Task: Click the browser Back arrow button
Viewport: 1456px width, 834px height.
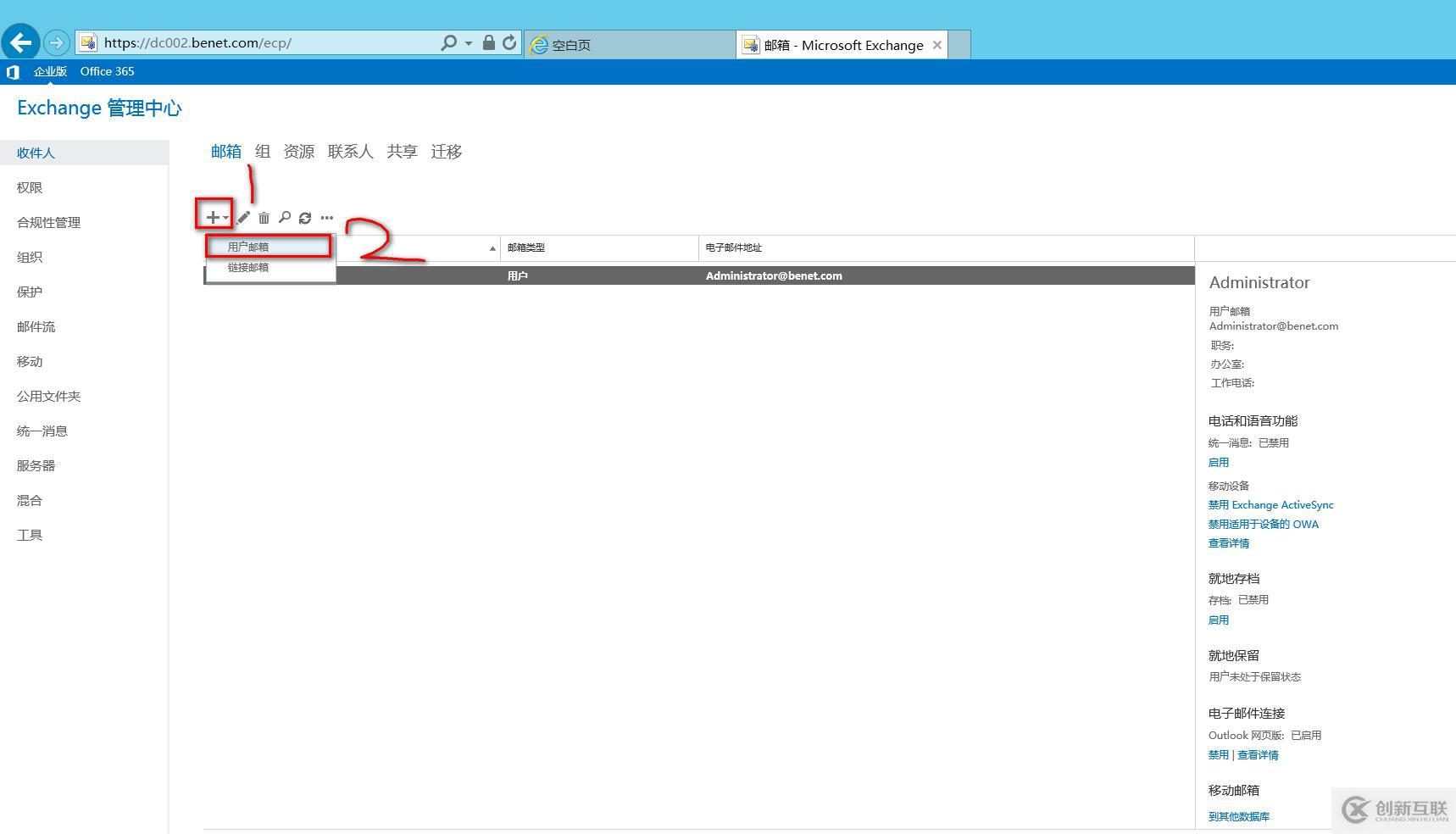Action: pyautogui.click(x=20, y=42)
